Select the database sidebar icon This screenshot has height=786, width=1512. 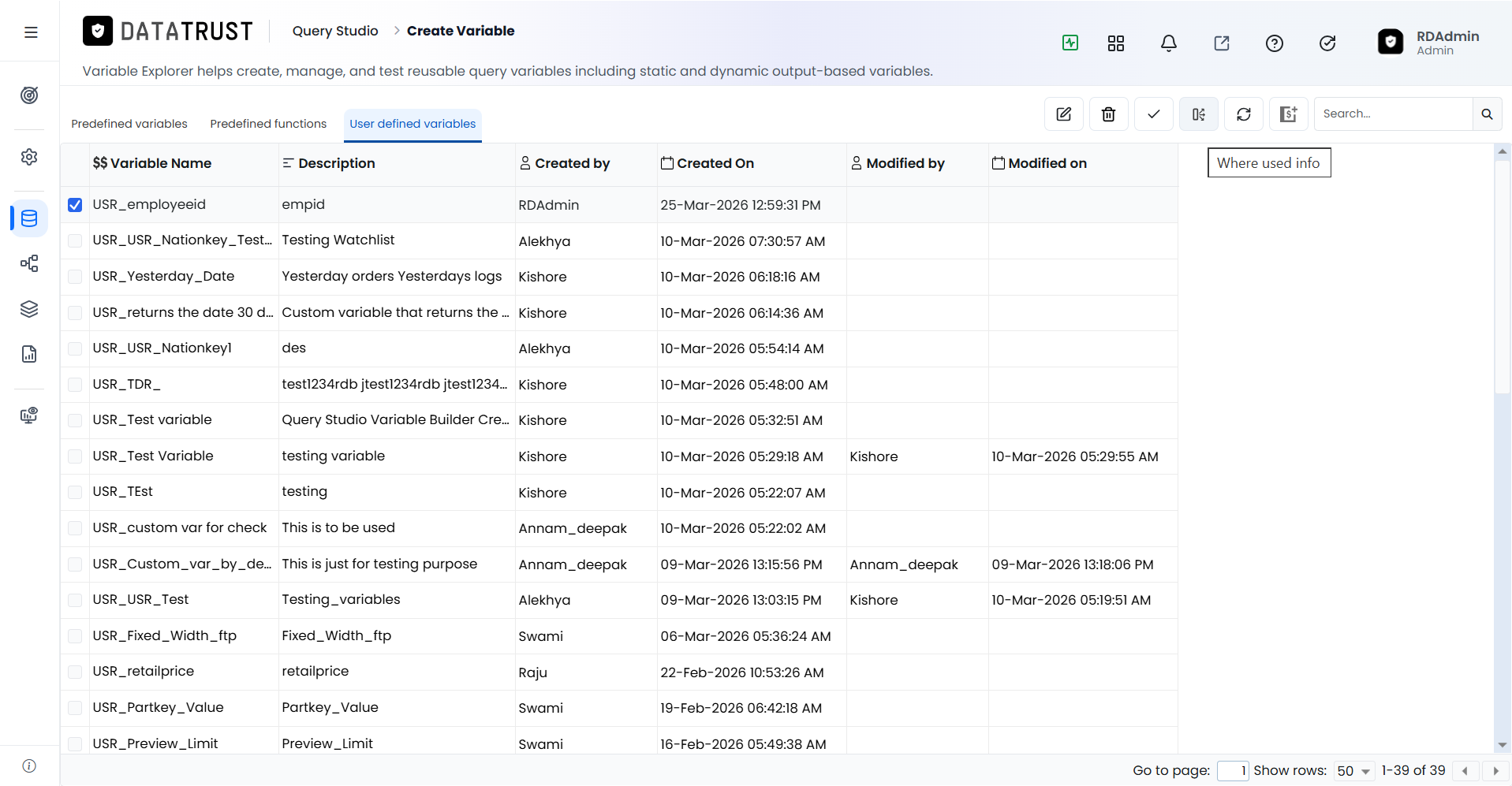point(29,218)
